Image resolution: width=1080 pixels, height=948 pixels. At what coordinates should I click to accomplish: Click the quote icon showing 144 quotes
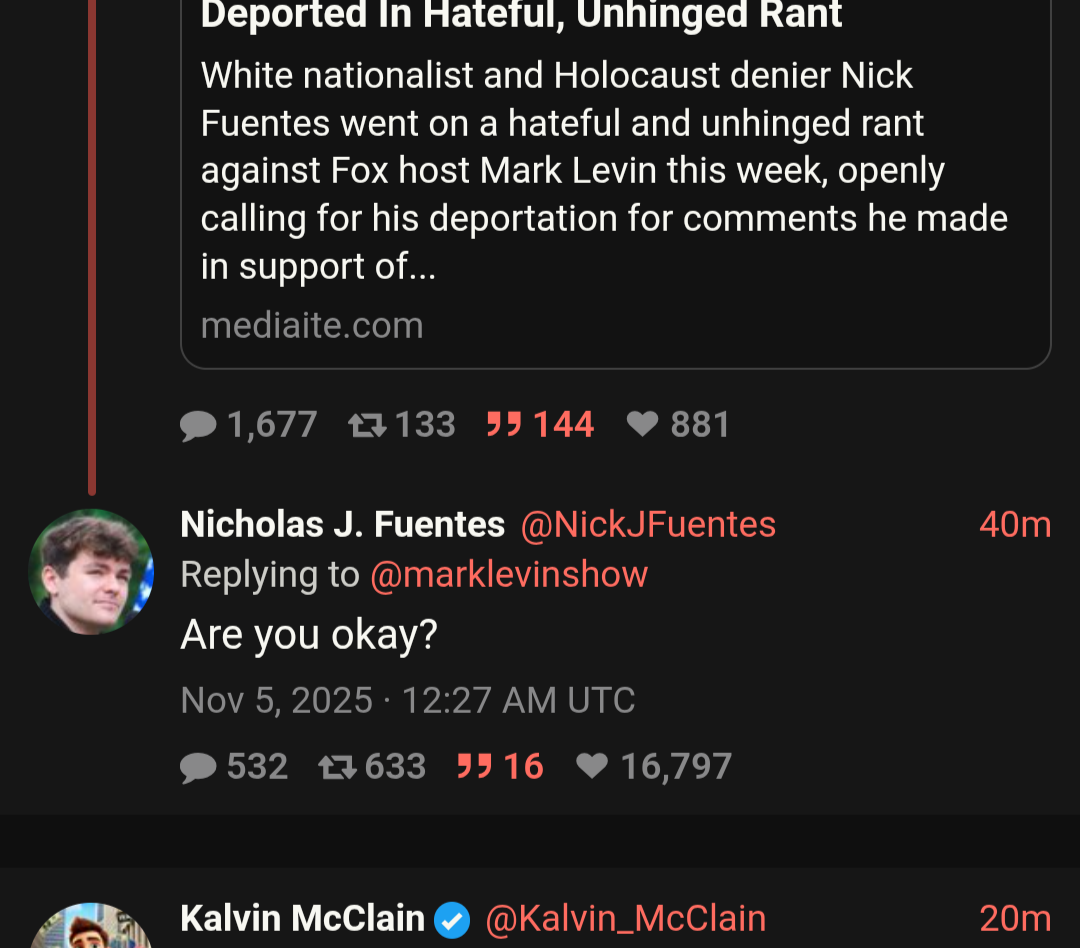[505, 426]
